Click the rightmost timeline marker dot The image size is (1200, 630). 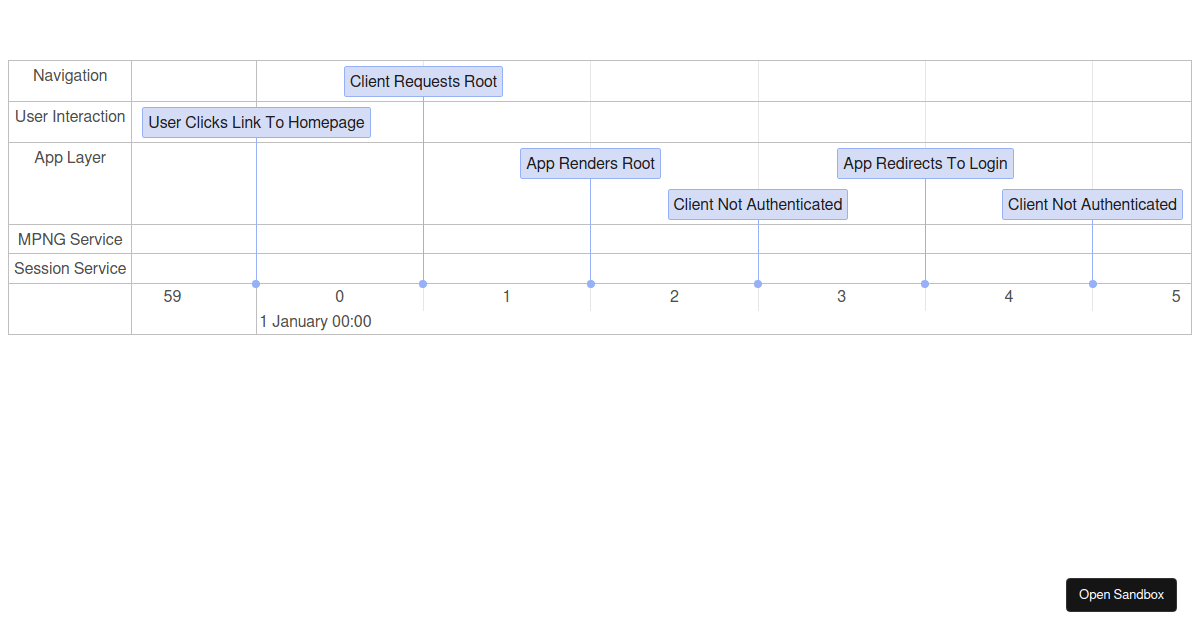point(1092,283)
